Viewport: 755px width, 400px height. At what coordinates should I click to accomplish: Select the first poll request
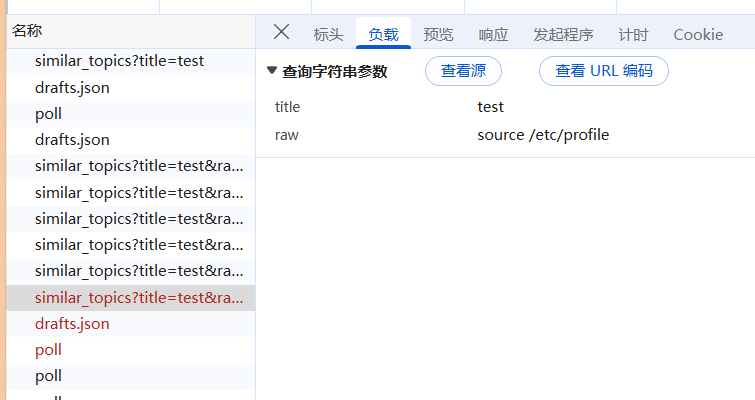point(48,114)
